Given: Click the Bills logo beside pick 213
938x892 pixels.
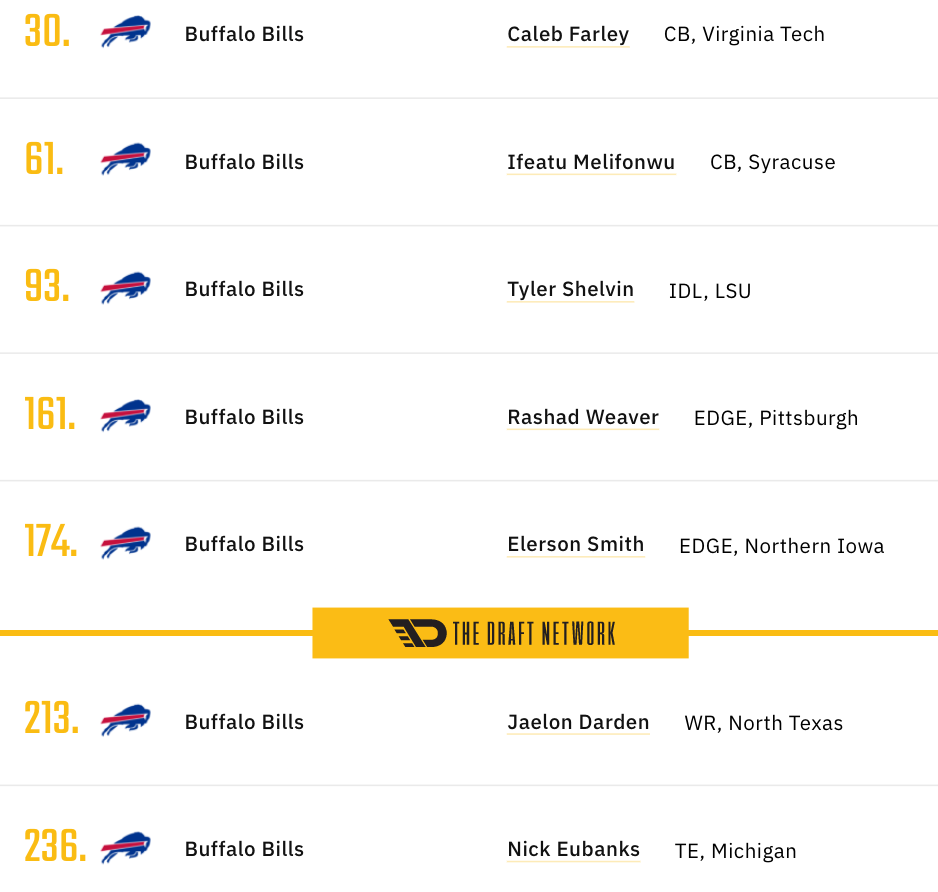Looking at the screenshot, I should [x=126, y=720].
